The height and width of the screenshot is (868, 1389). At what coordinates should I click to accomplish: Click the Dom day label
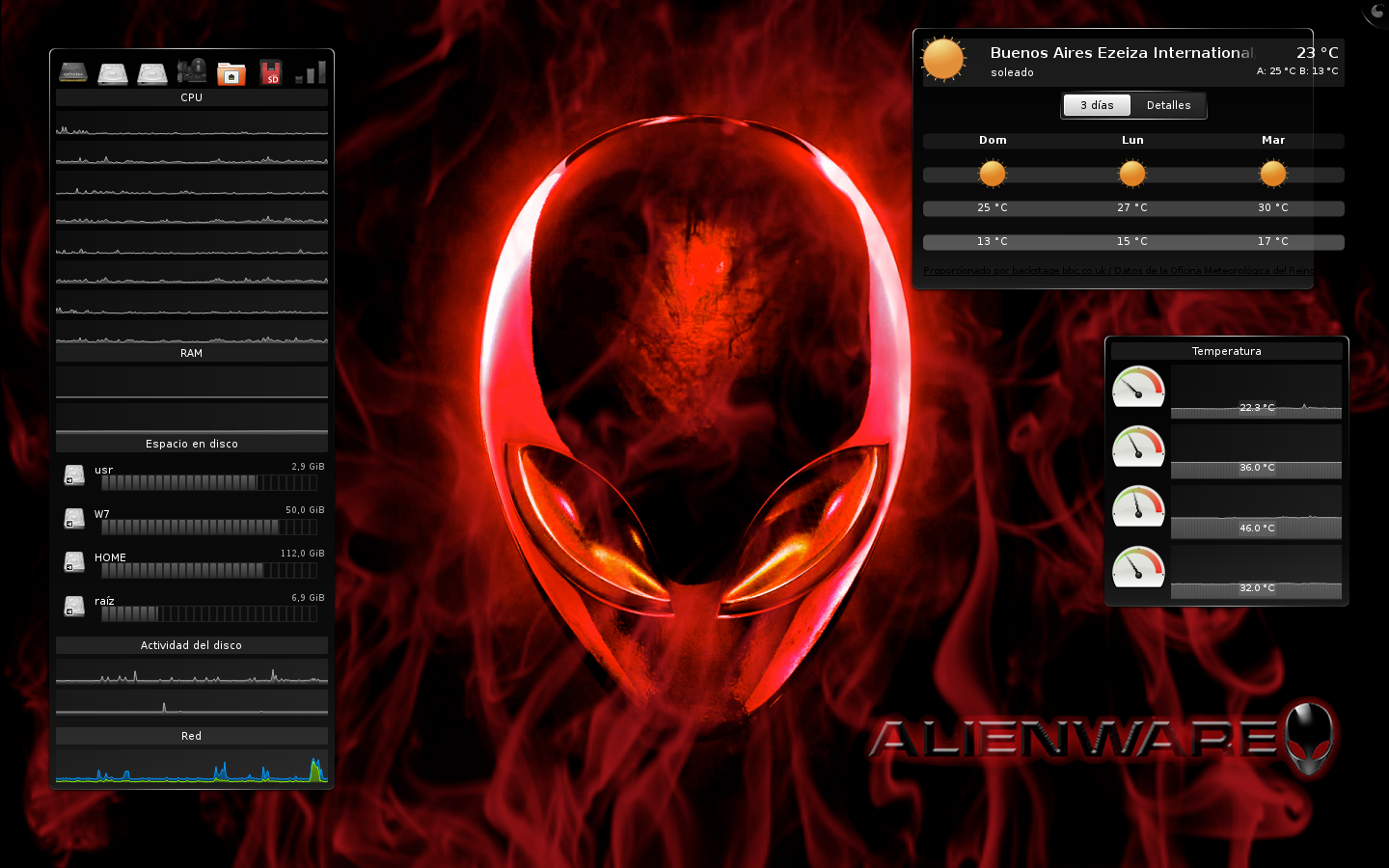993,140
